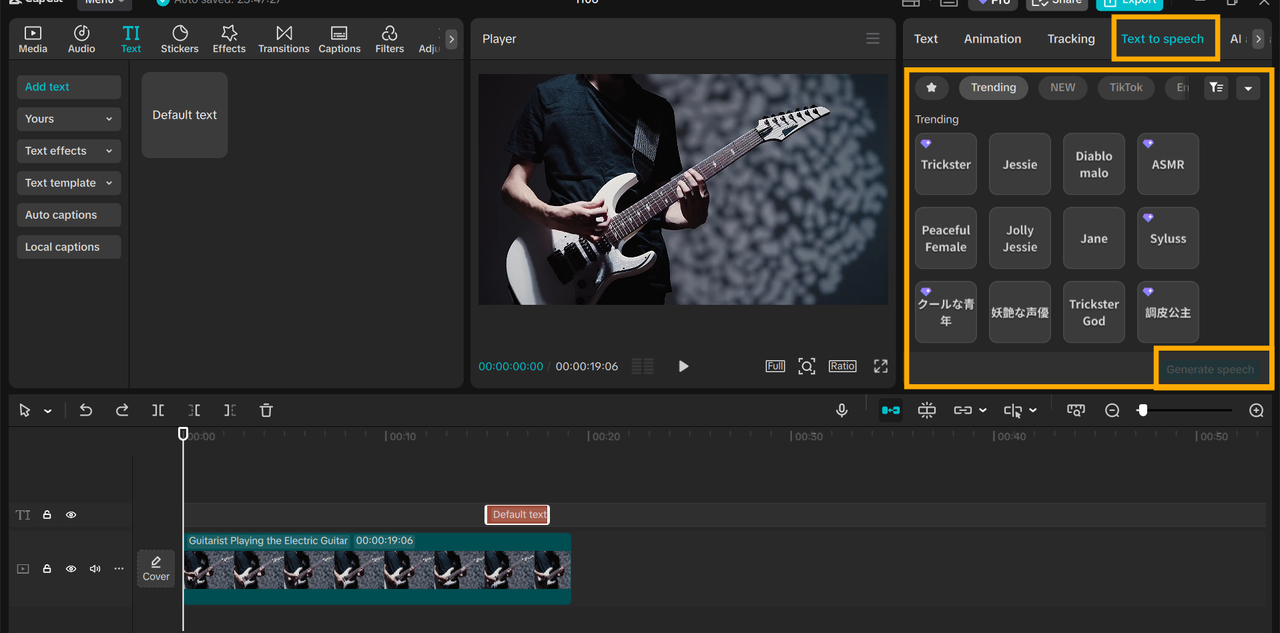Adjust the timeline zoom slider handle
1280x633 pixels.
(x=1143, y=410)
